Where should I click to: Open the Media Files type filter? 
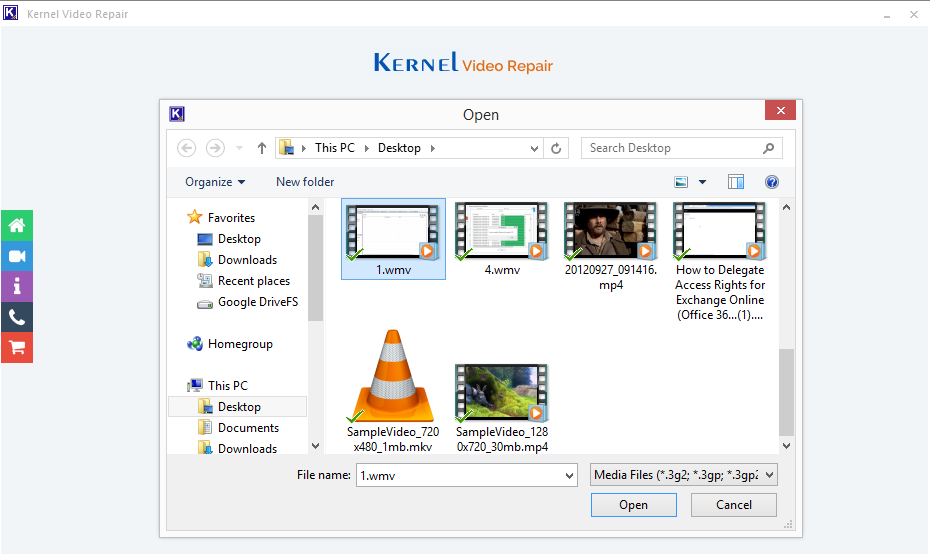coord(683,475)
